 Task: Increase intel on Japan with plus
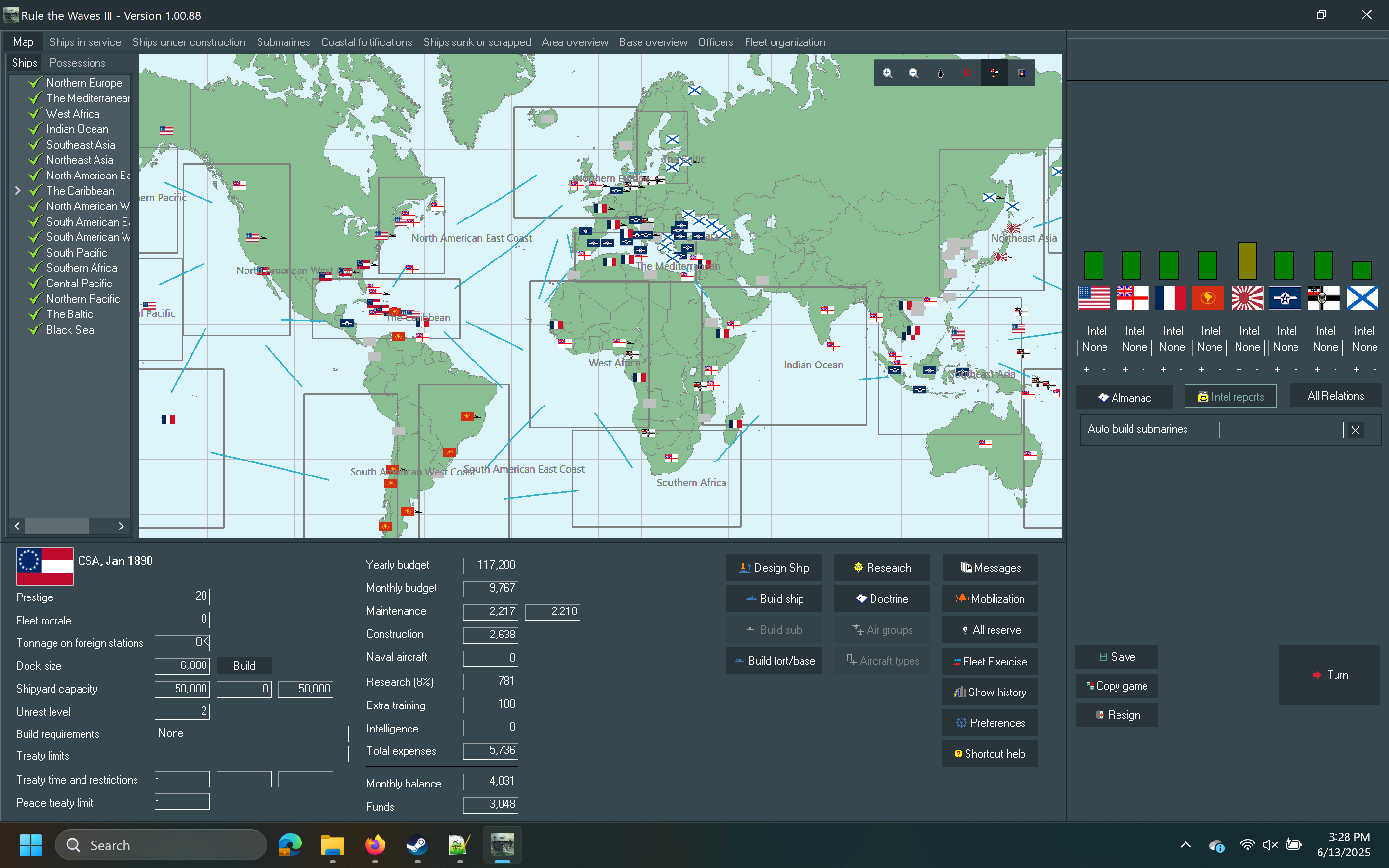1239,370
